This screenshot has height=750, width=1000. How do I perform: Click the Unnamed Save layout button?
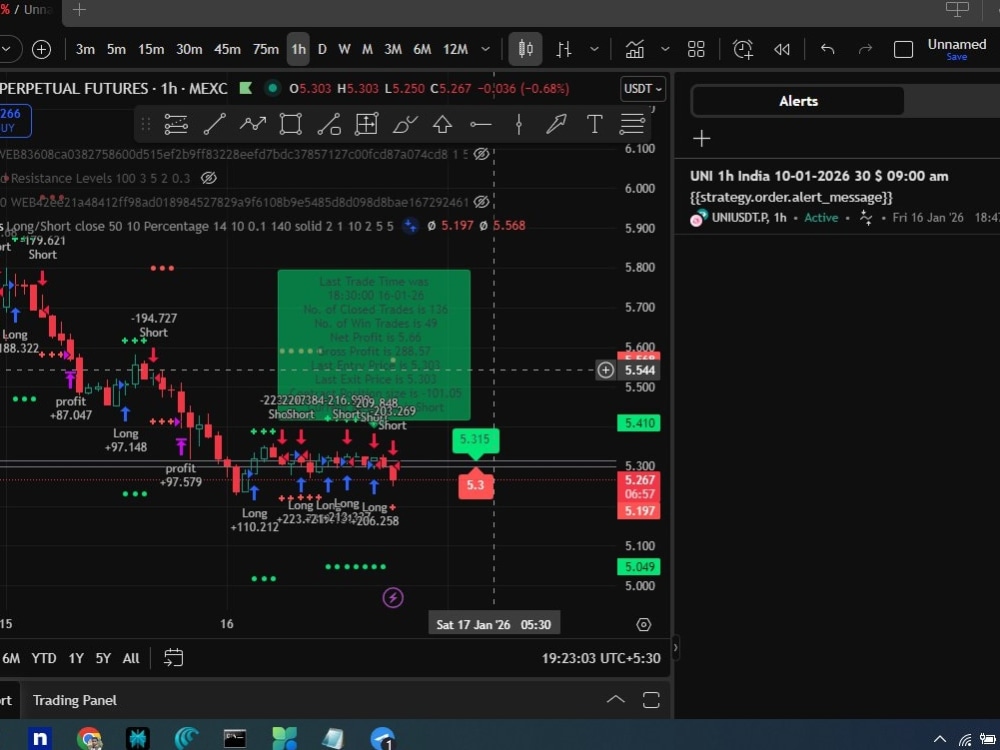tap(957, 49)
